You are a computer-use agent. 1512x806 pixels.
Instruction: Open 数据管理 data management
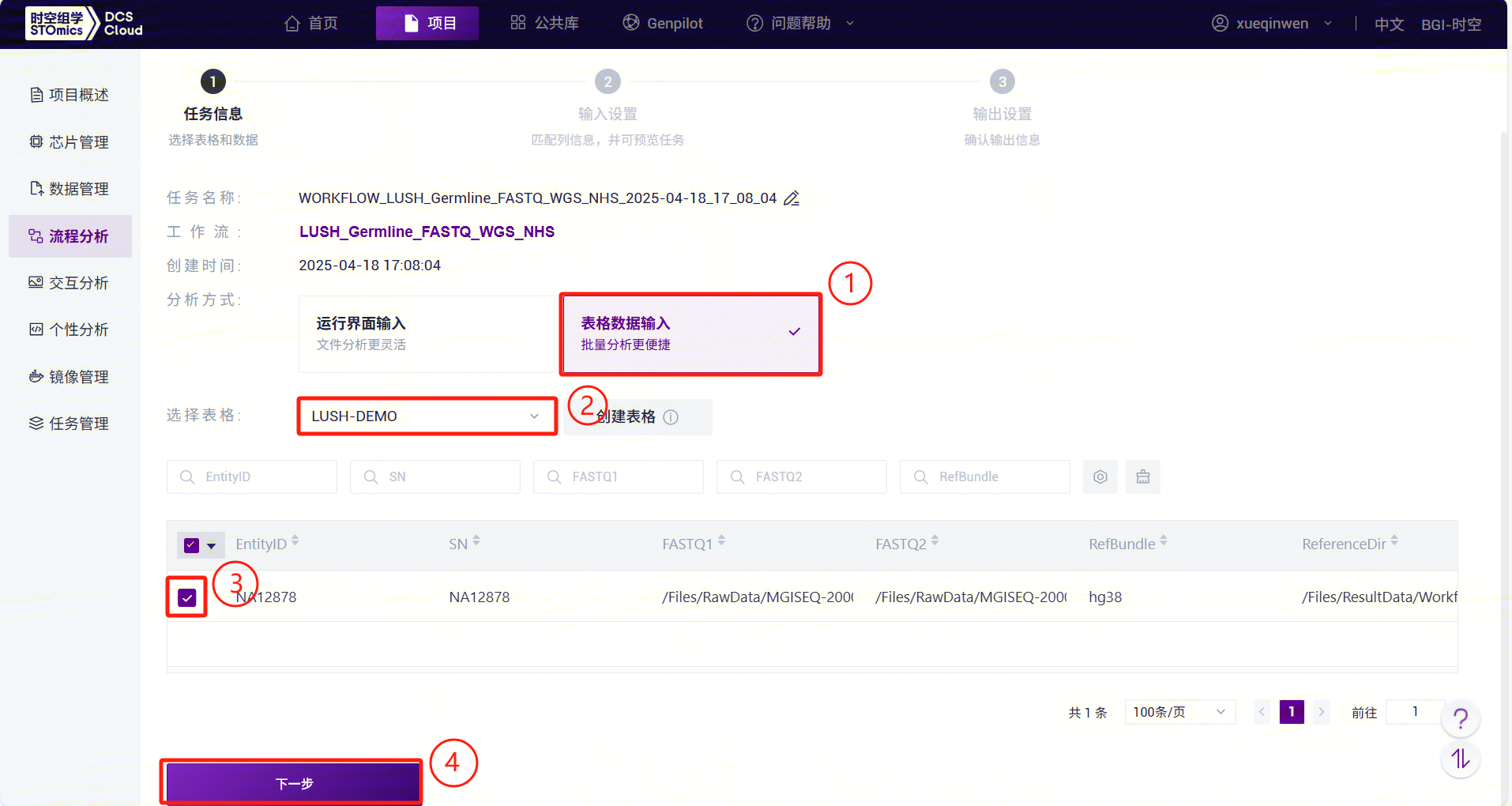70,189
